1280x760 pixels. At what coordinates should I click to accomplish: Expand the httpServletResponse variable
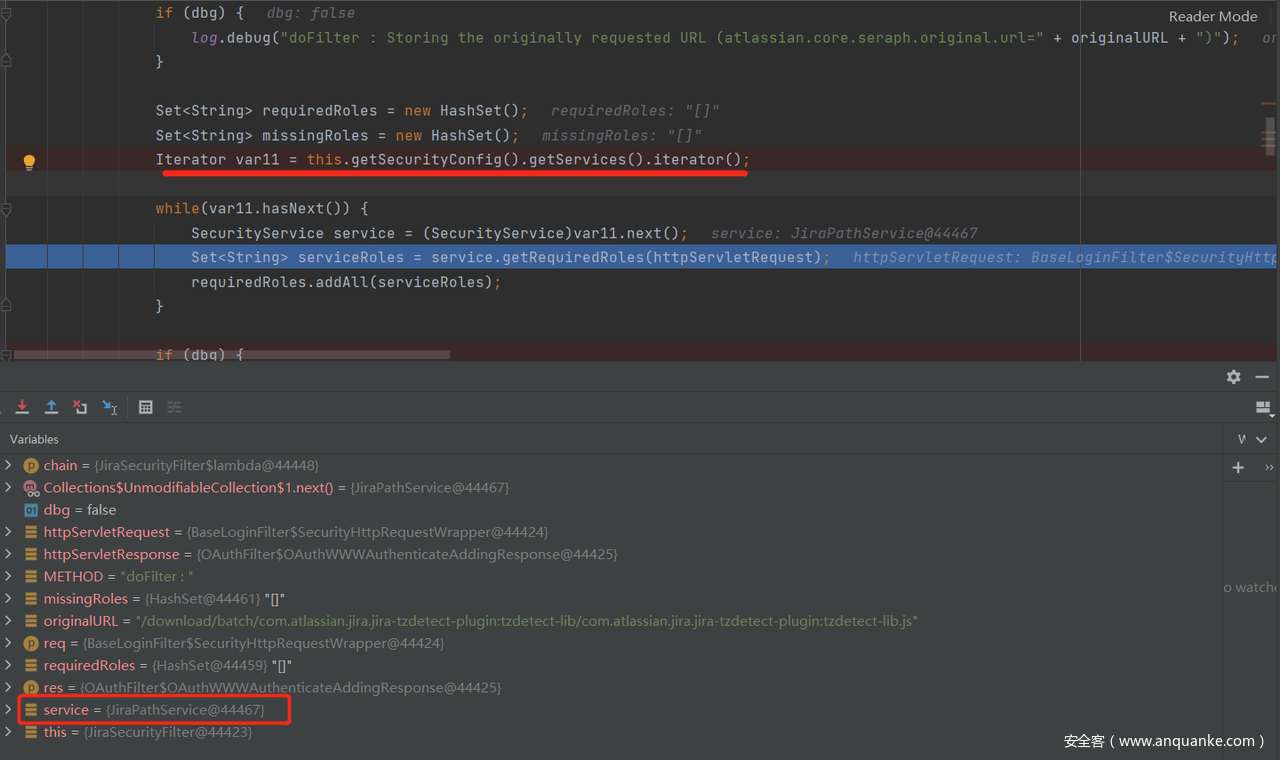coord(8,554)
